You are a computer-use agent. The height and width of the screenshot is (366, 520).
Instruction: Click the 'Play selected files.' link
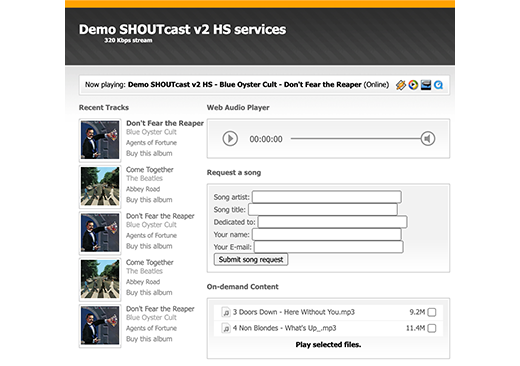pyautogui.click(x=328, y=345)
